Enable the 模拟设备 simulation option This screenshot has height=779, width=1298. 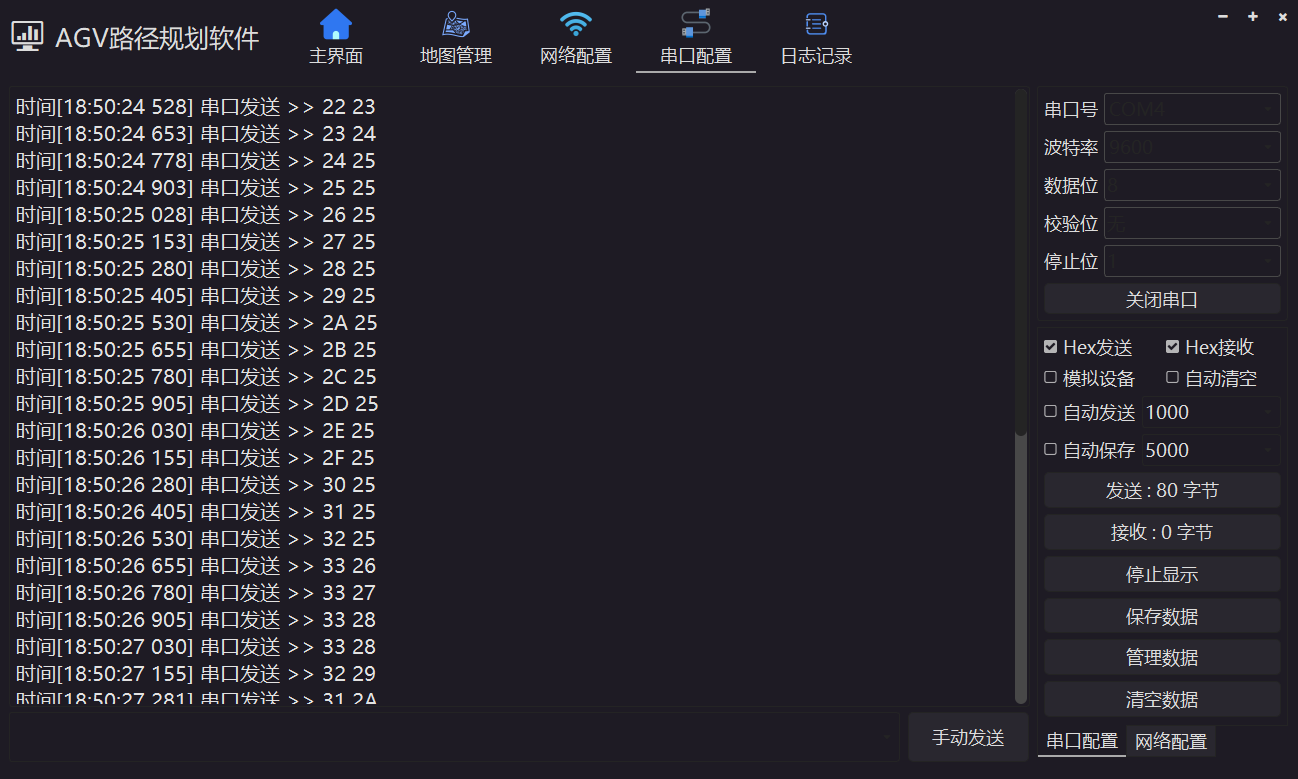coord(1050,378)
